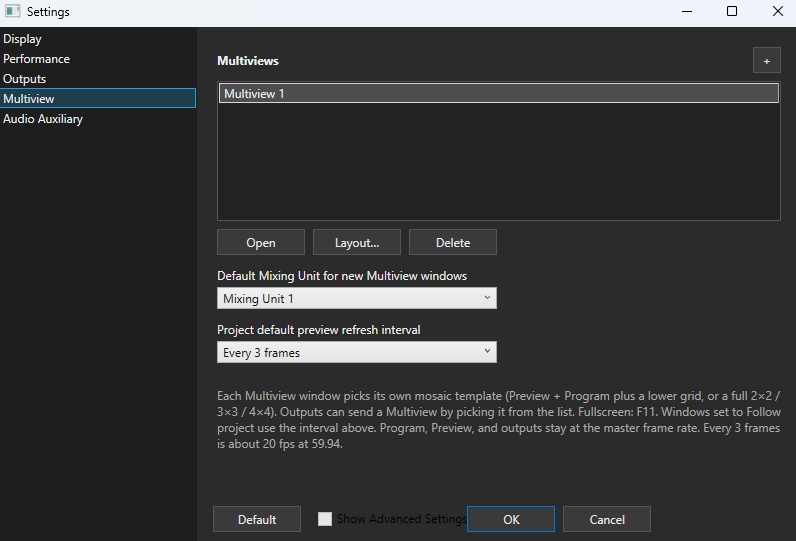
Task: Click the Open button
Action: (x=261, y=242)
